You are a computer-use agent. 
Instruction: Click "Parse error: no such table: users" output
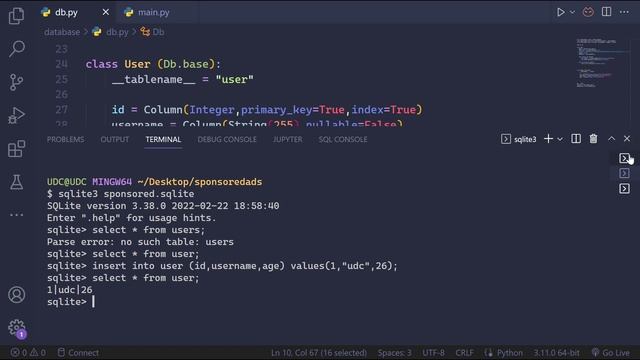[x=140, y=242]
